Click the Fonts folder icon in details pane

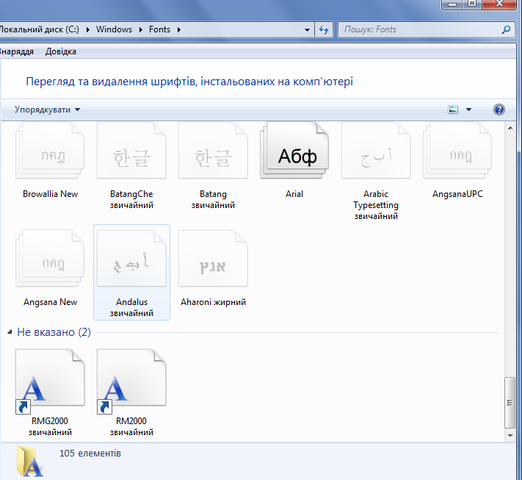(x=30, y=462)
